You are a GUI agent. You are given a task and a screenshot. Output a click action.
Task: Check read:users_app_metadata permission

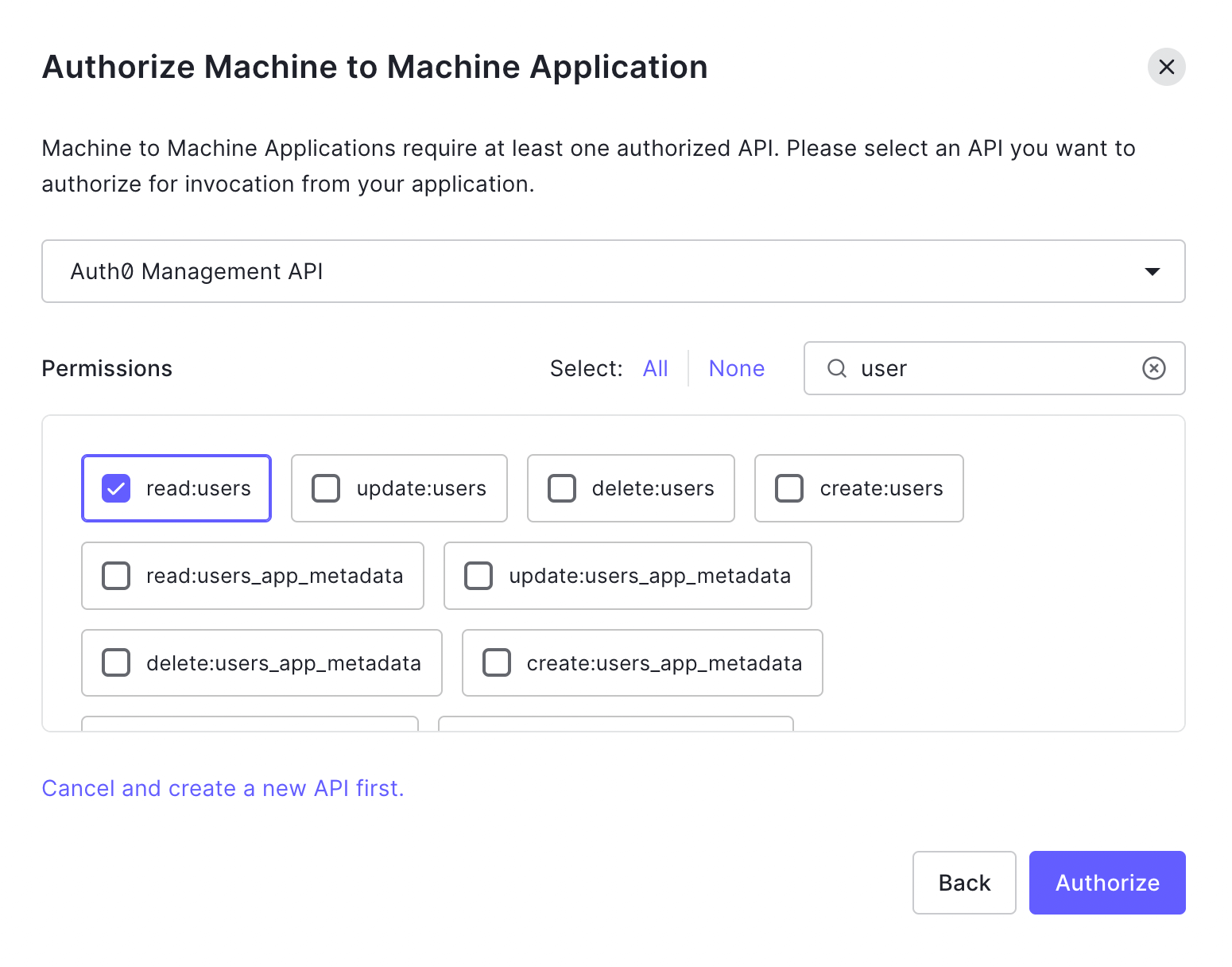(x=116, y=576)
